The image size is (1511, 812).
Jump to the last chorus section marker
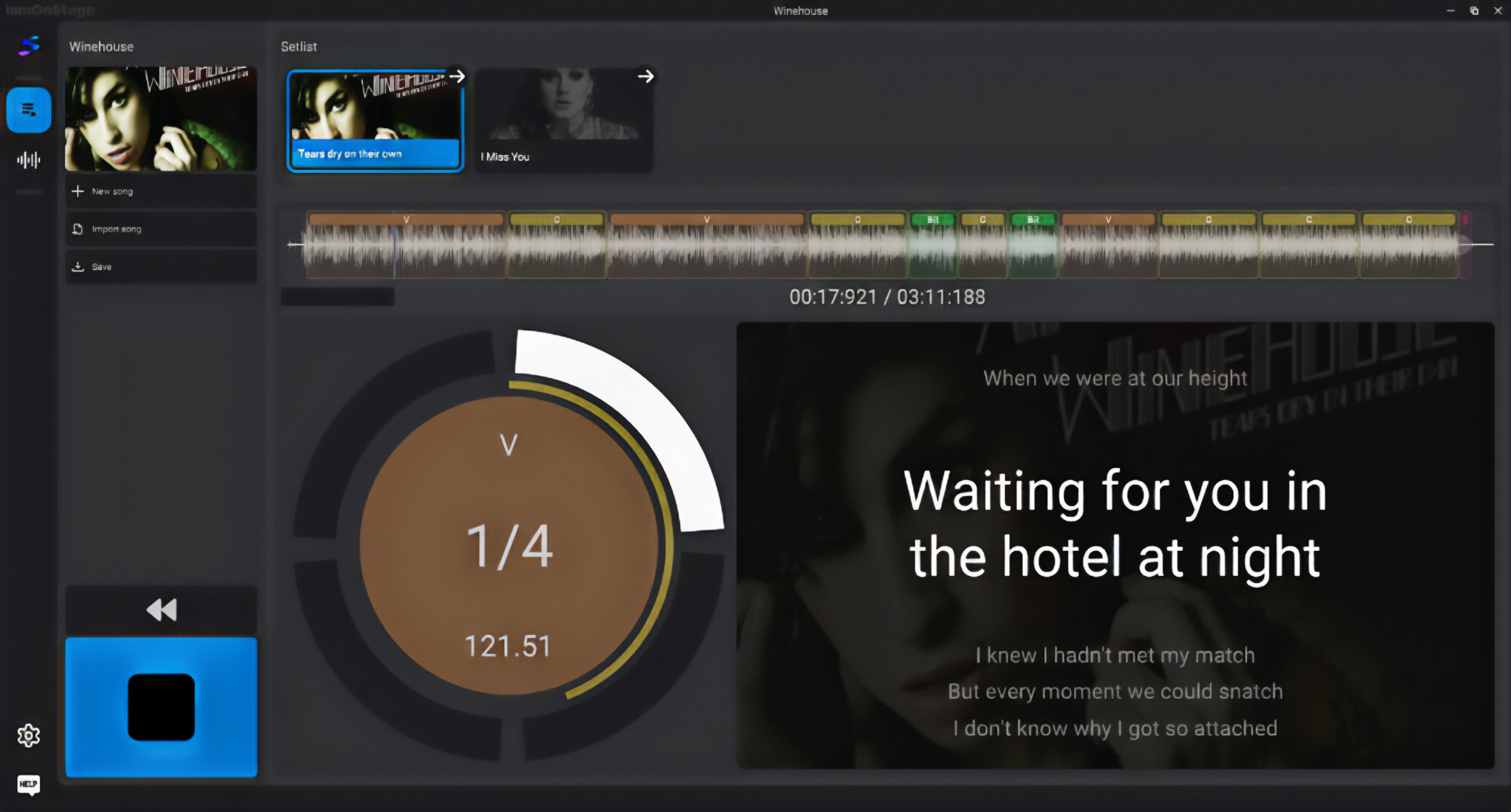click(x=1409, y=220)
